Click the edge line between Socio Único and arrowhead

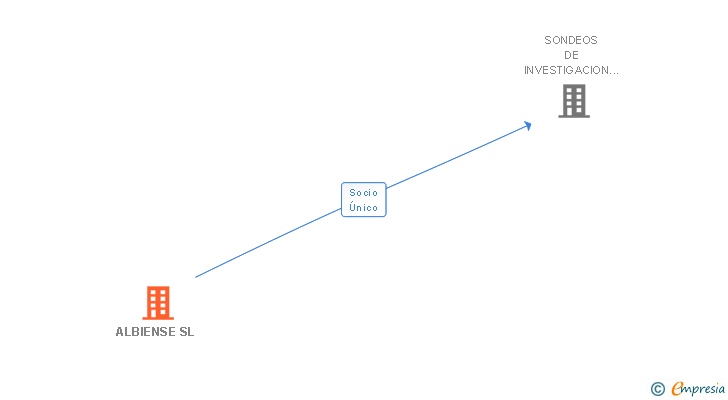coord(455,157)
